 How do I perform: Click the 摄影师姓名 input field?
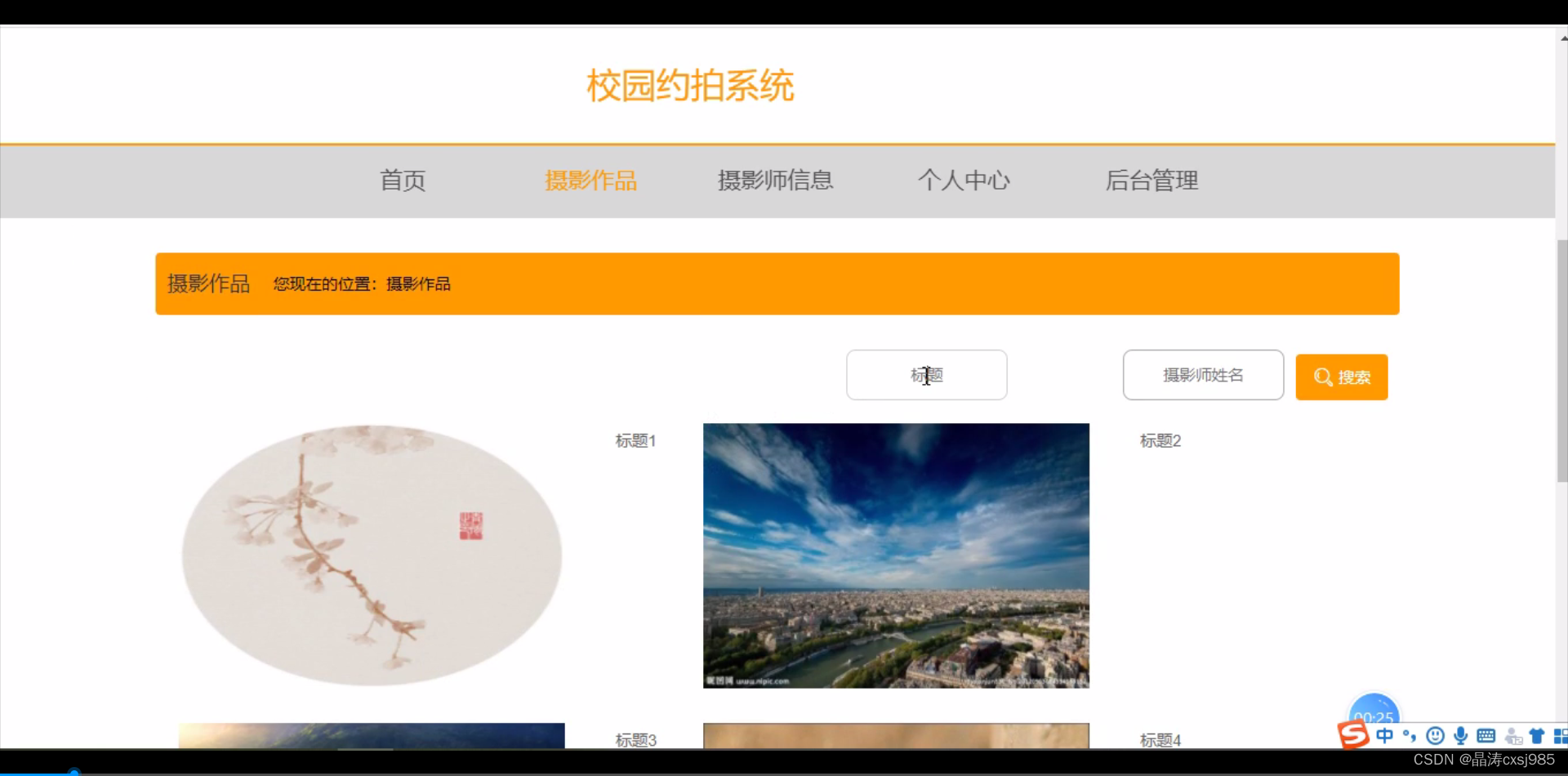click(1202, 374)
